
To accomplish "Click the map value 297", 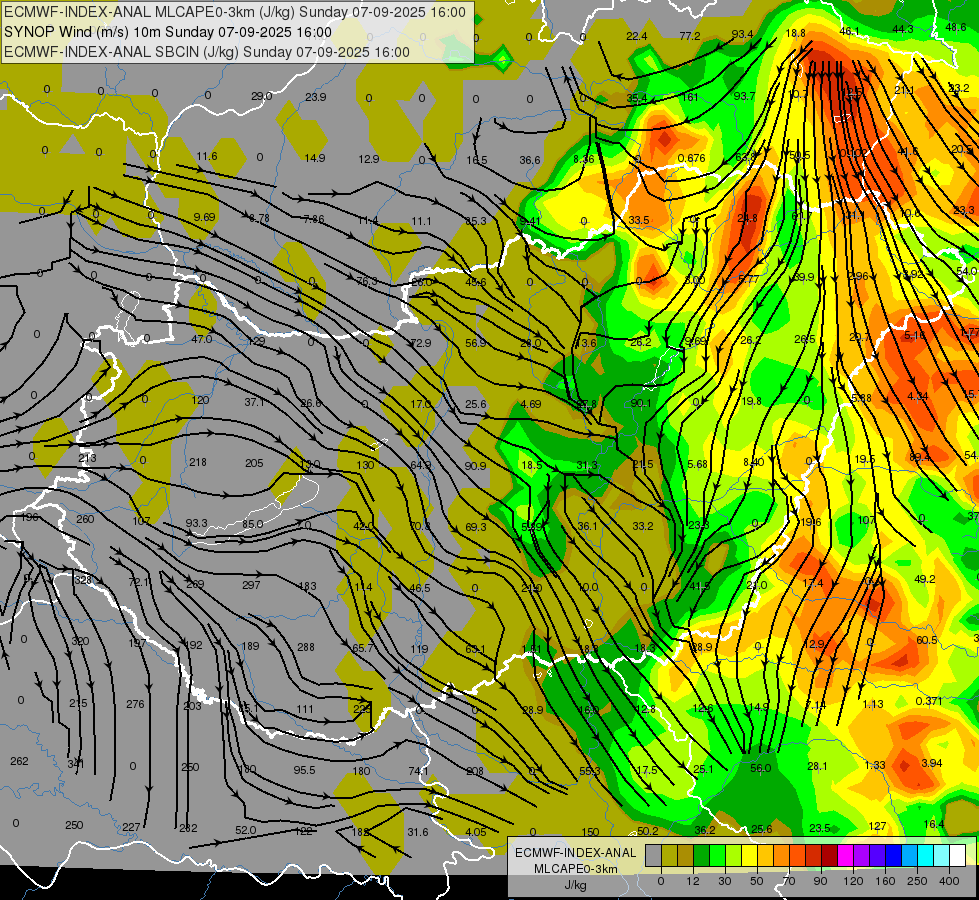I will coord(251,585).
